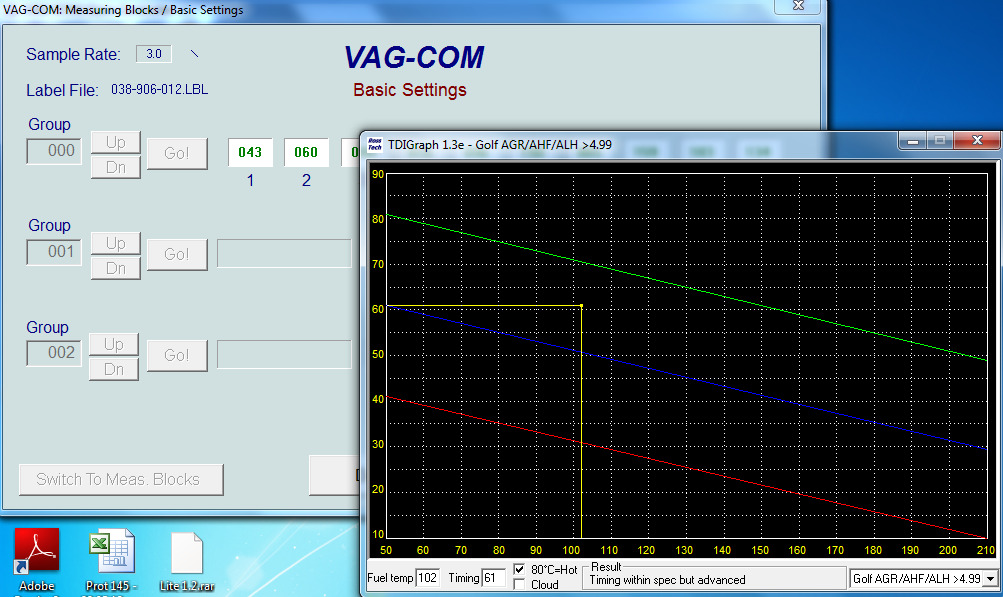Maximize the TDIGraph window
This screenshot has width=1003, height=597.
tap(940, 142)
